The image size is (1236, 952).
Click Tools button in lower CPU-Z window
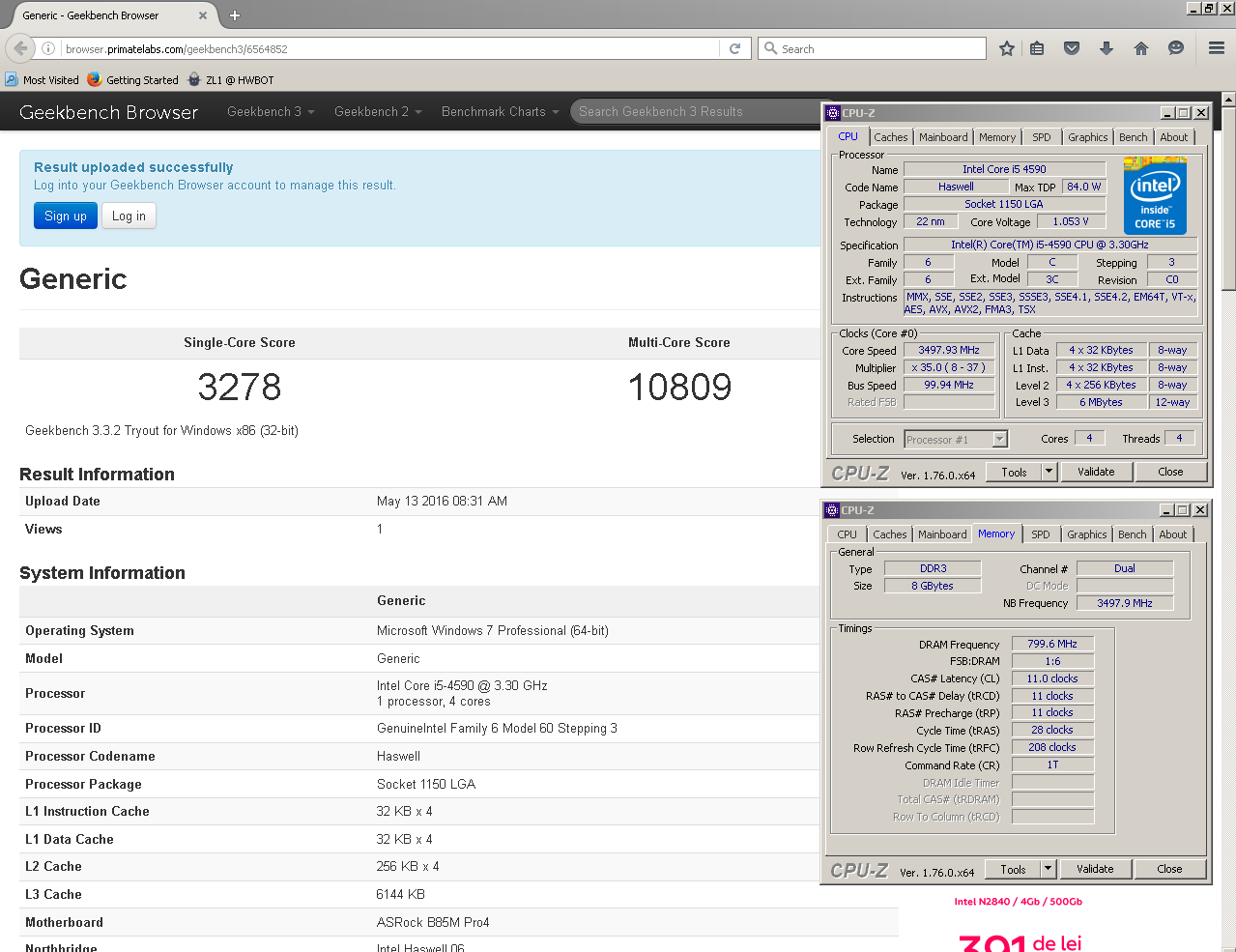[x=1013, y=869]
